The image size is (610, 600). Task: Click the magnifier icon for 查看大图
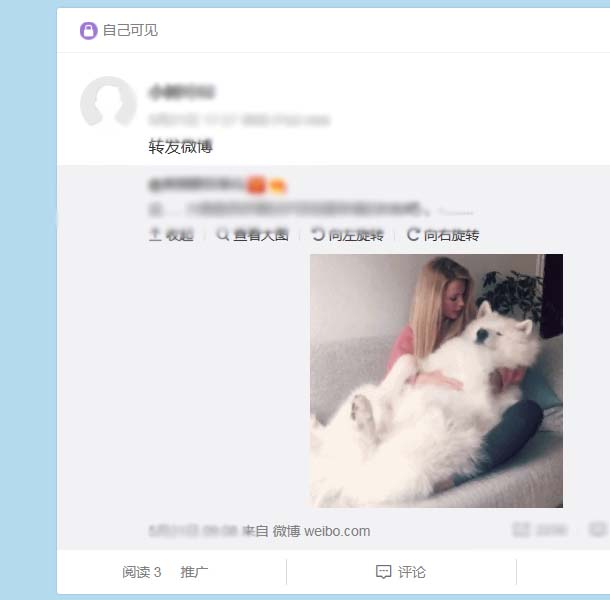click(223, 235)
